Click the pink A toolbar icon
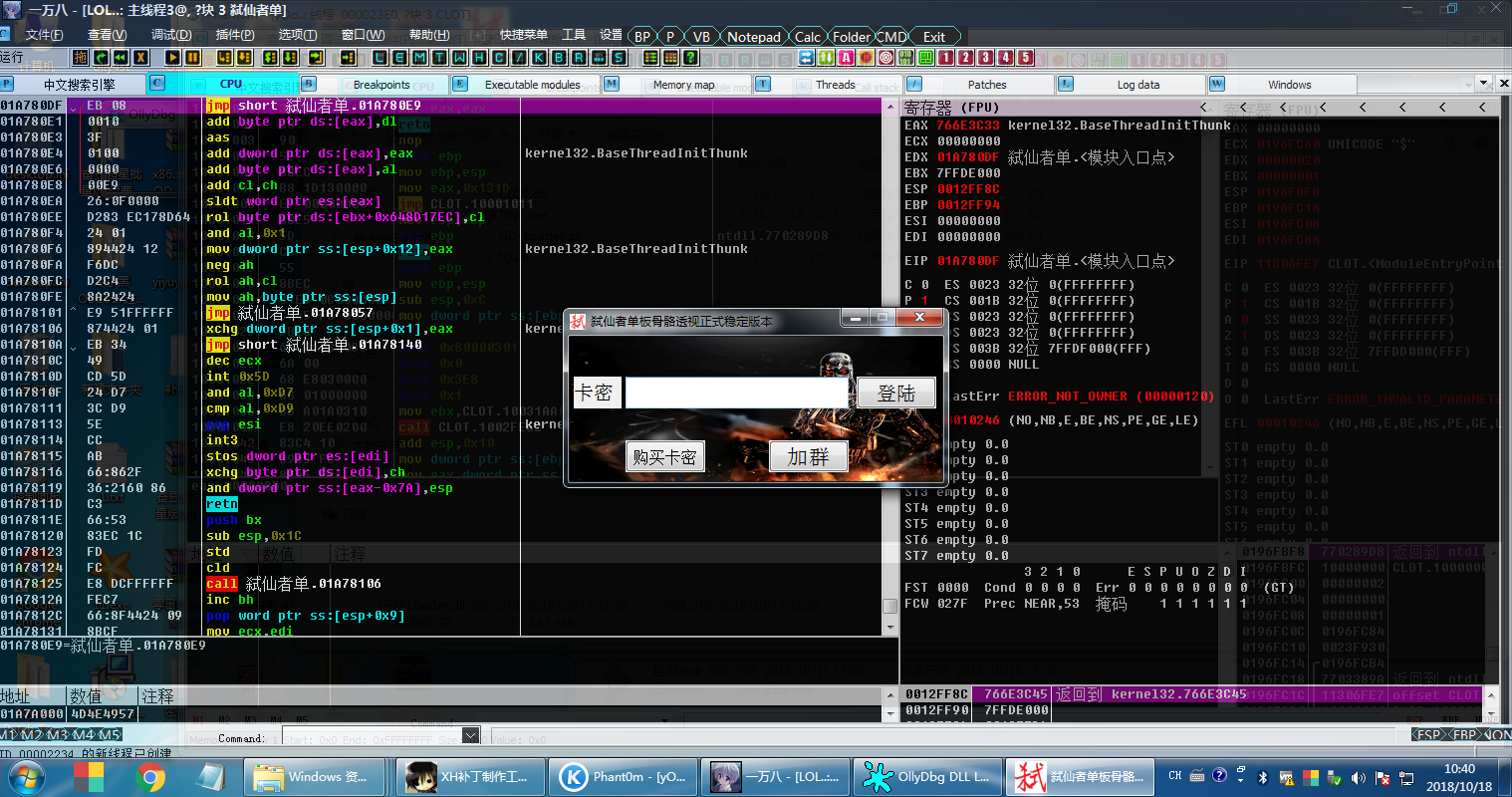Screen dimensions: 1512x797 click(846, 58)
